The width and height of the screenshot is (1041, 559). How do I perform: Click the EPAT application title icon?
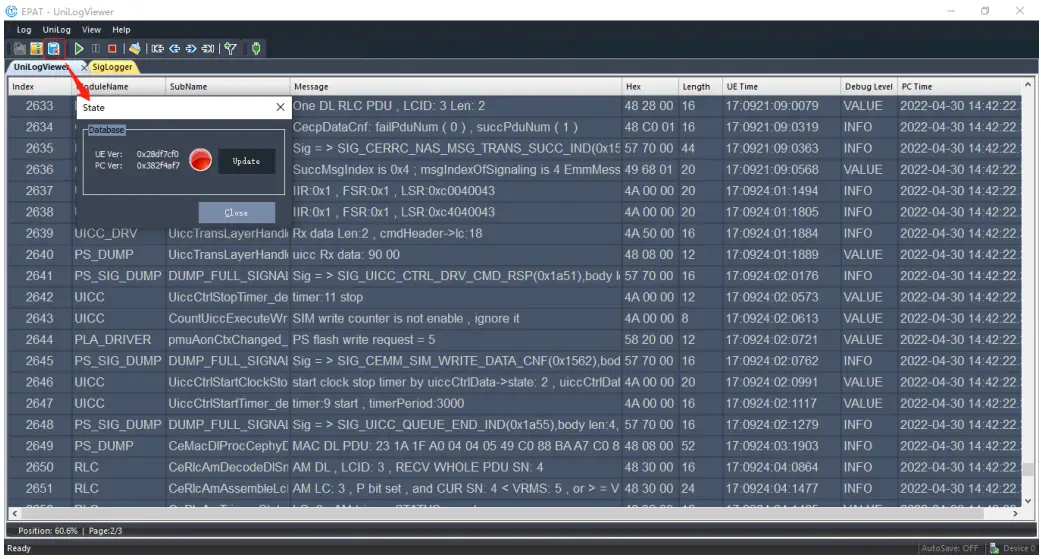click(x=11, y=11)
